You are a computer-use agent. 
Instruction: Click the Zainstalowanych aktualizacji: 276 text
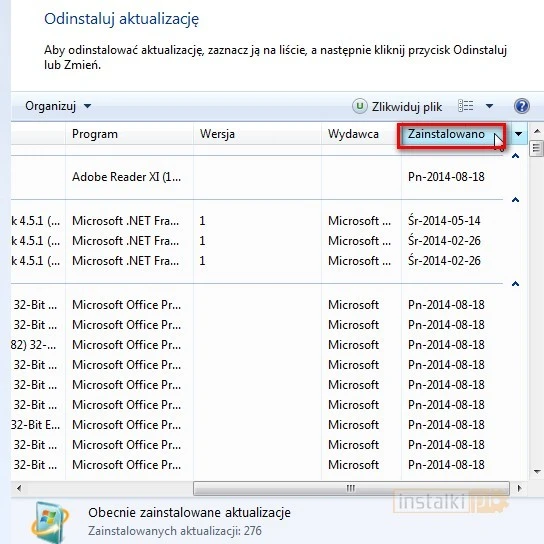pyautogui.click(x=175, y=531)
